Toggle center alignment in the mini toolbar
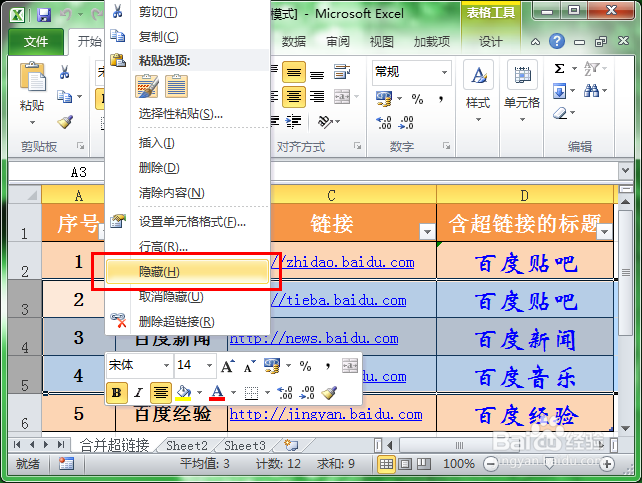The image size is (642, 483). click(x=160, y=393)
